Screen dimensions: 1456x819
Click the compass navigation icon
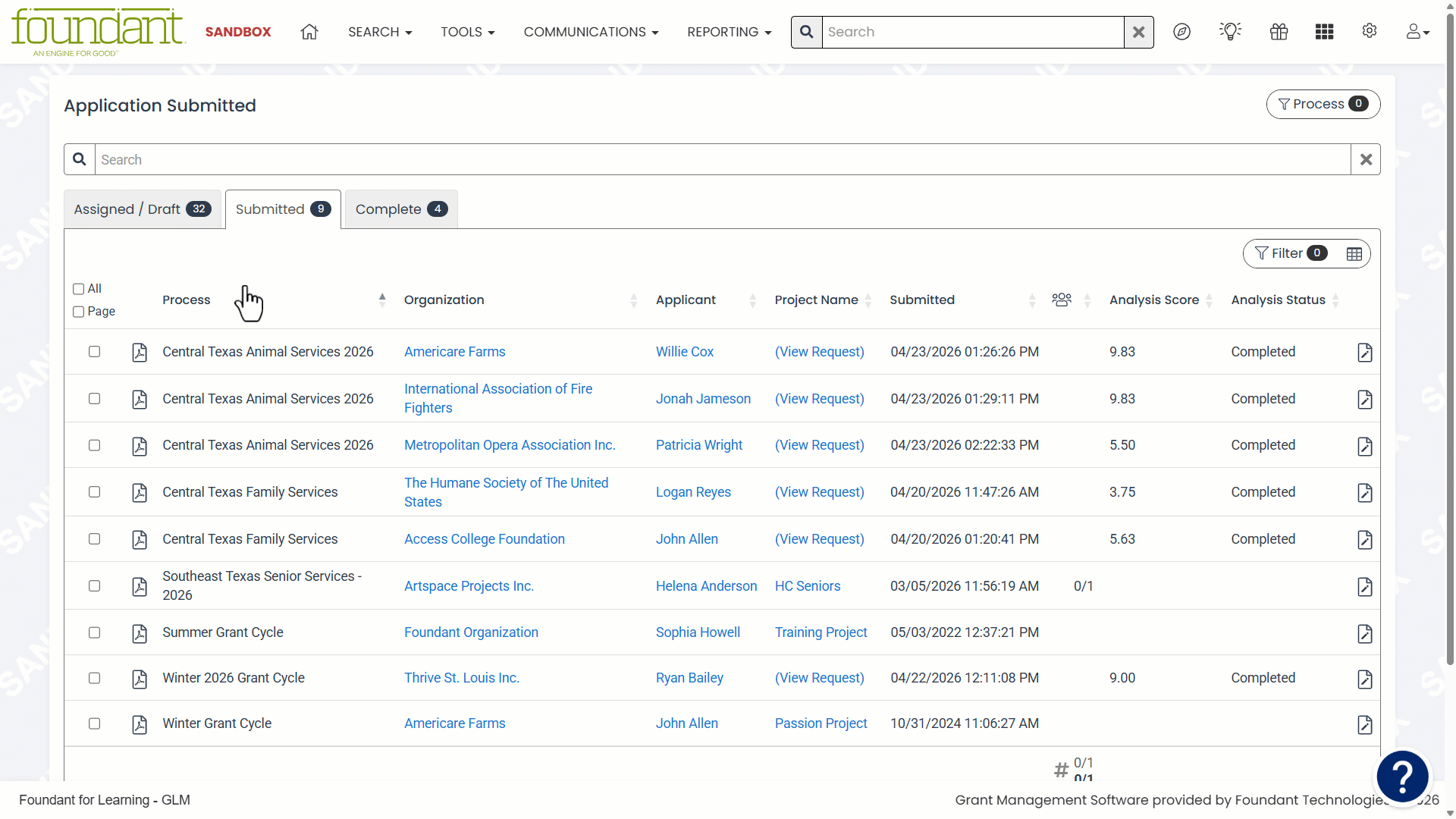[1181, 32]
